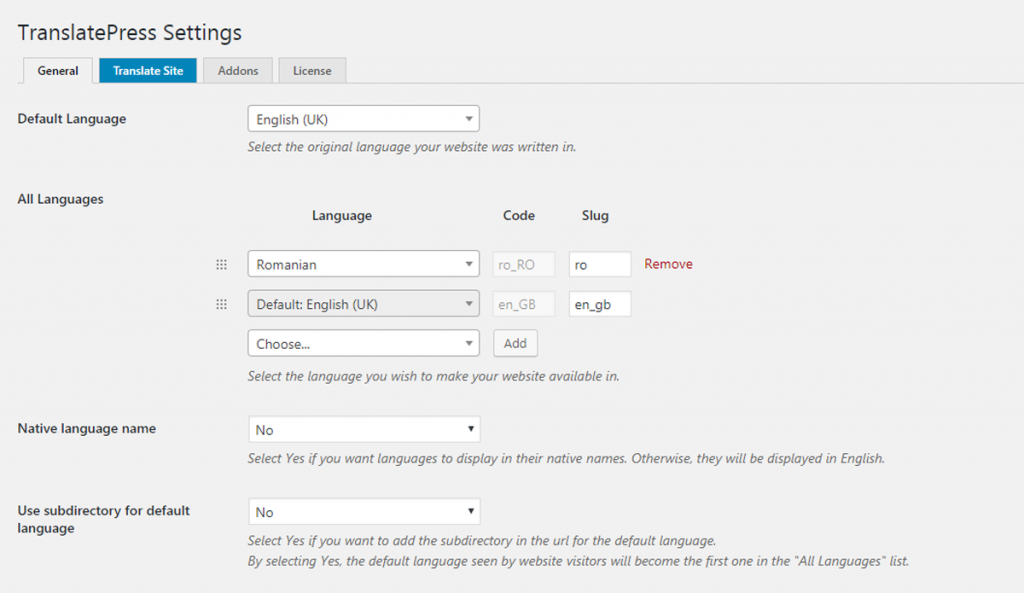The width and height of the screenshot is (1024, 593).
Task: Click the 'Select the original language' help text
Action: click(411, 147)
